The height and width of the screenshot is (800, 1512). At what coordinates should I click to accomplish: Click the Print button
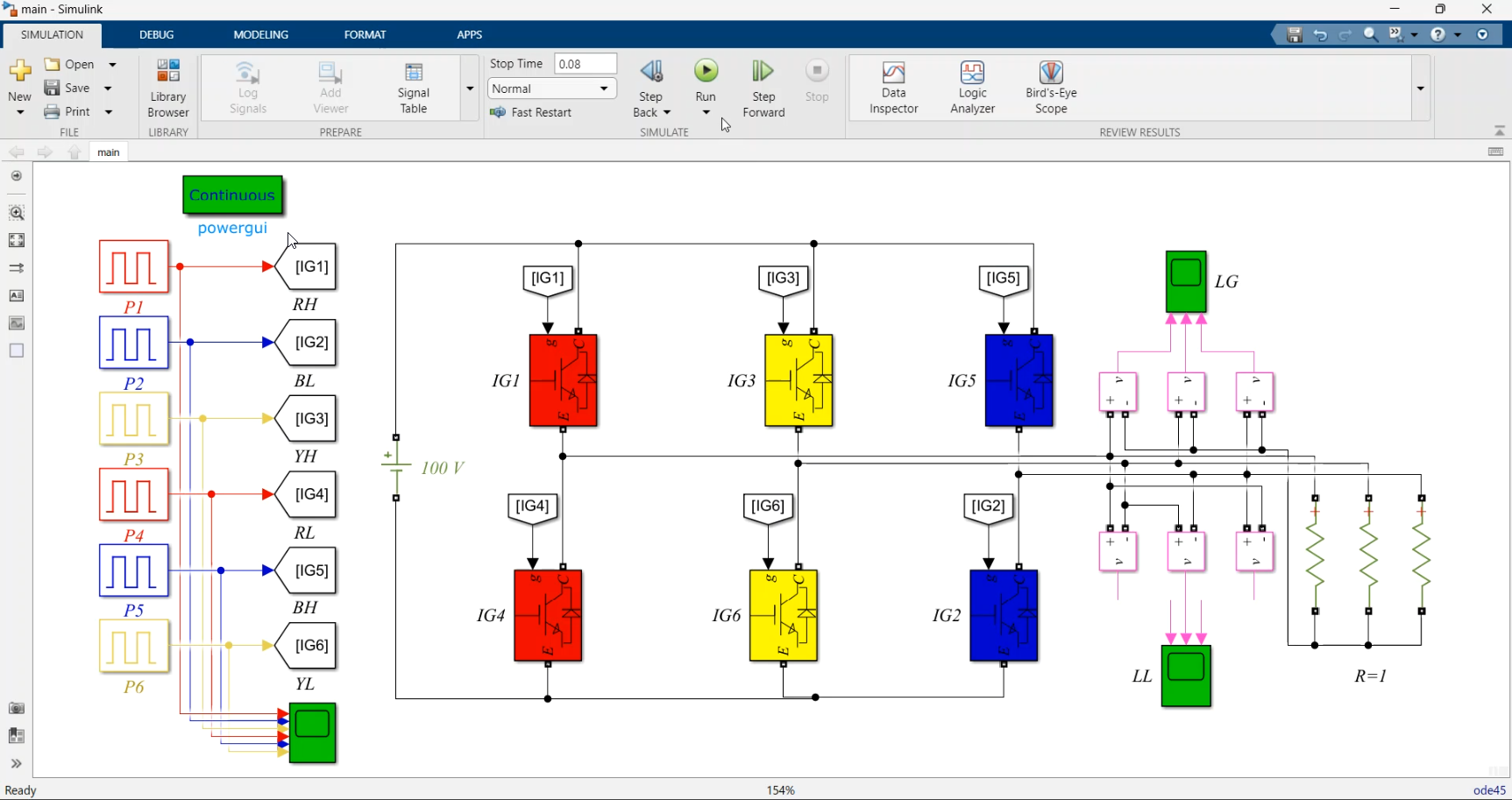click(67, 111)
